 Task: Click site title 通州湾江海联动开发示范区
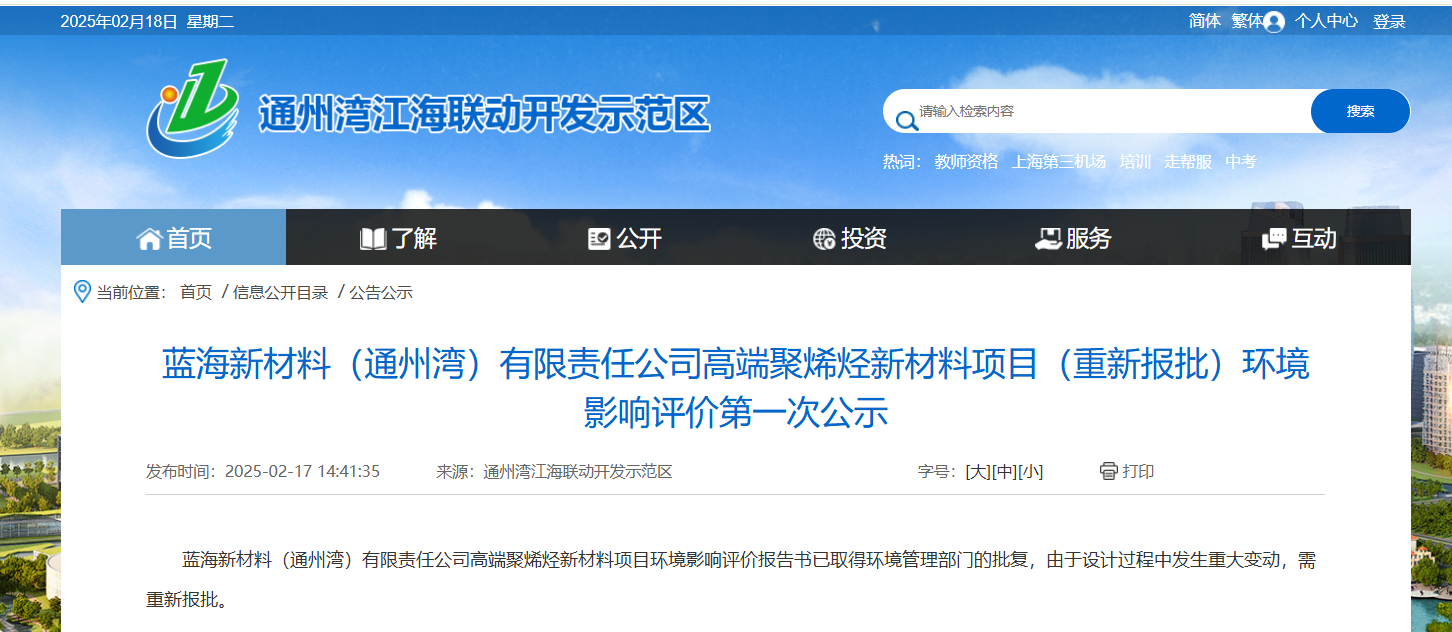[x=485, y=115]
